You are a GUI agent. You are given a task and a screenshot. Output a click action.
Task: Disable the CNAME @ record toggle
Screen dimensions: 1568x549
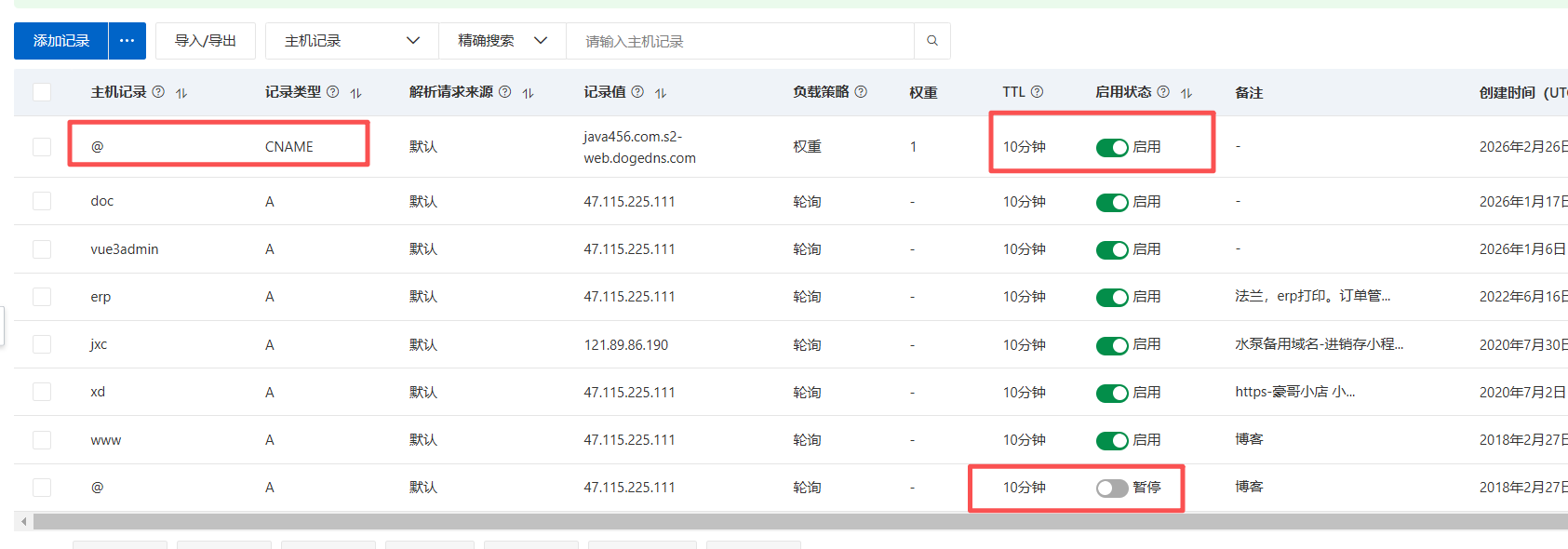(1112, 147)
